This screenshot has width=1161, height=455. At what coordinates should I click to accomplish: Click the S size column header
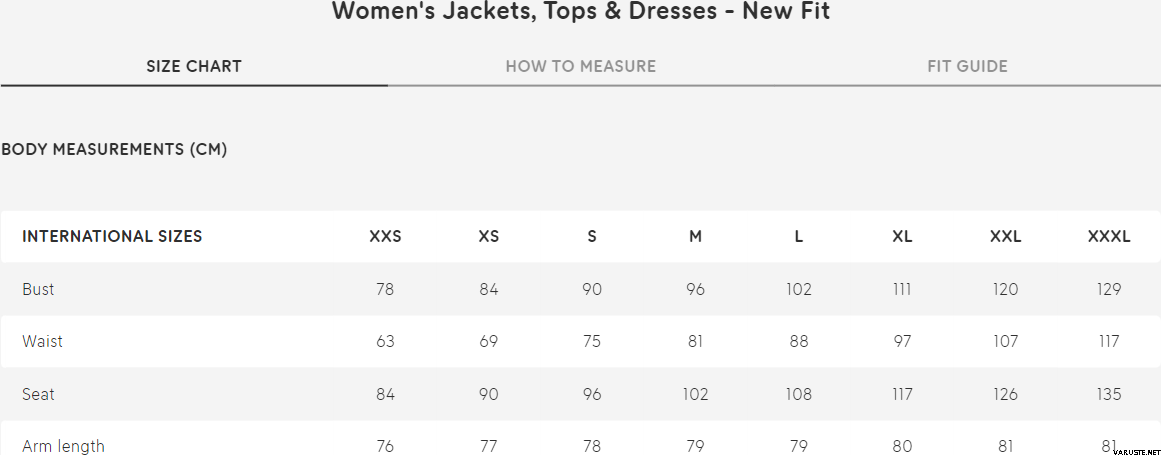[592, 237]
